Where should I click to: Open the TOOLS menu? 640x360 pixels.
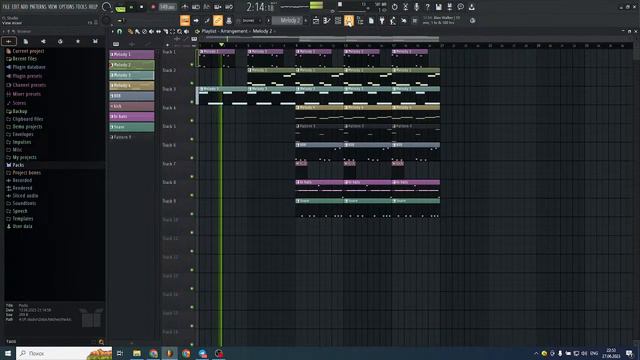point(81,7)
